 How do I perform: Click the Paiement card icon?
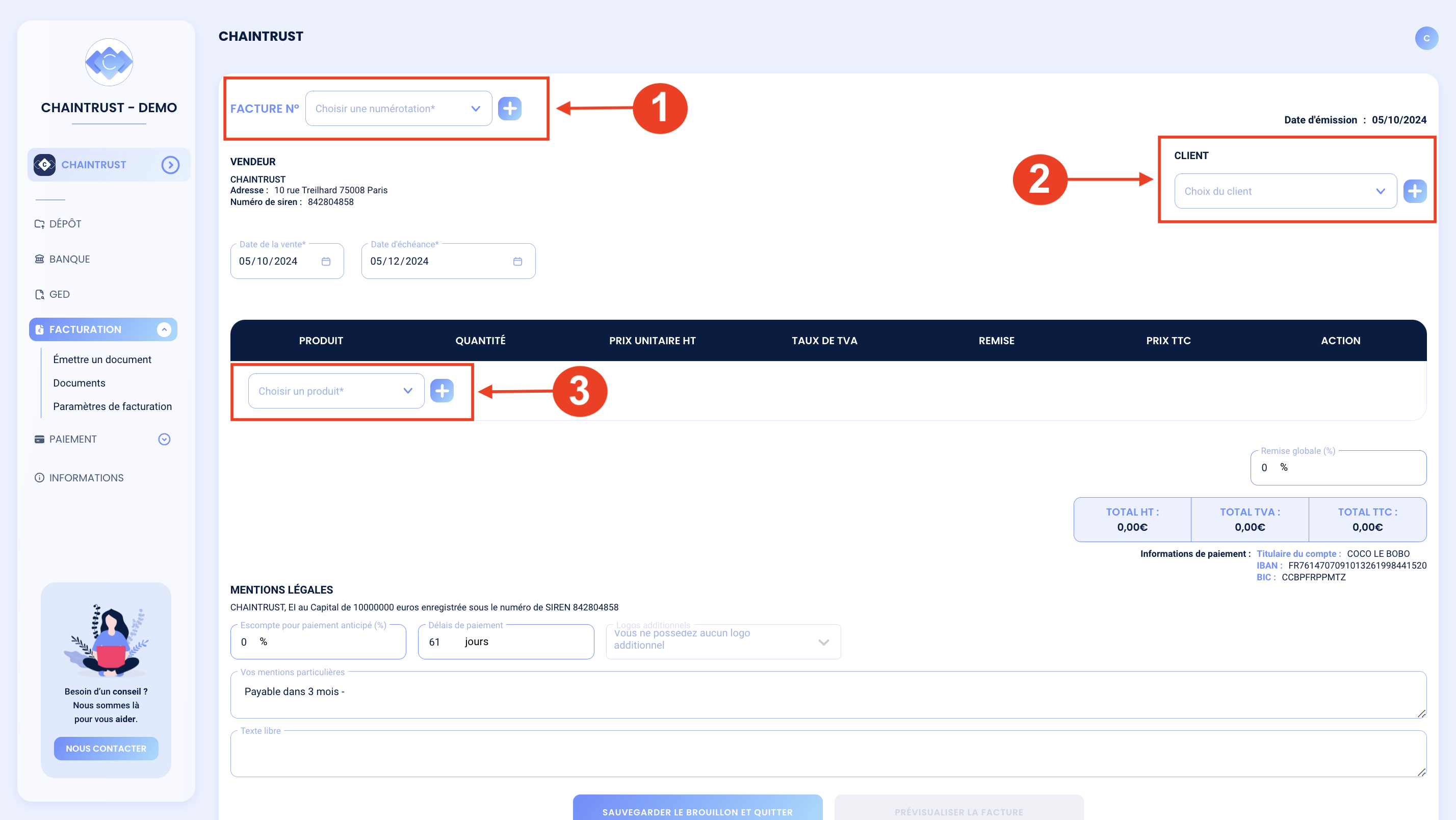pos(39,440)
